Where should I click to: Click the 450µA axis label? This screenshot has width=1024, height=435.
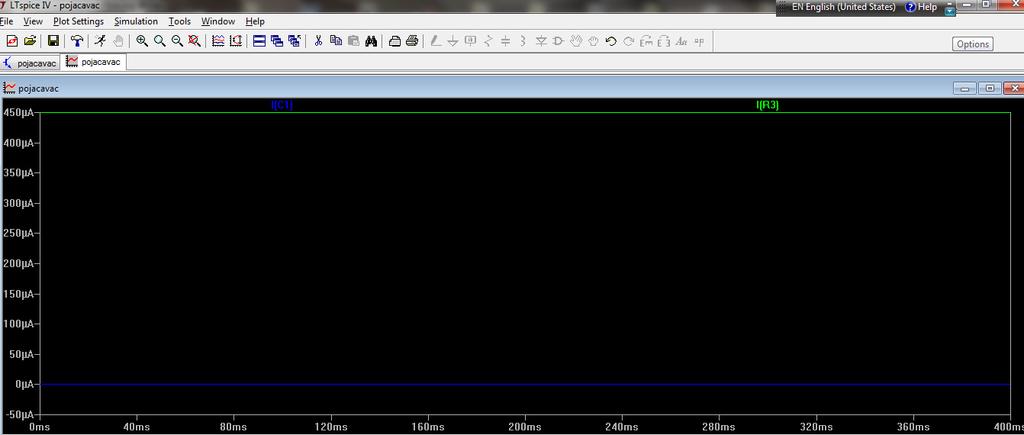click(x=19, y=112)
